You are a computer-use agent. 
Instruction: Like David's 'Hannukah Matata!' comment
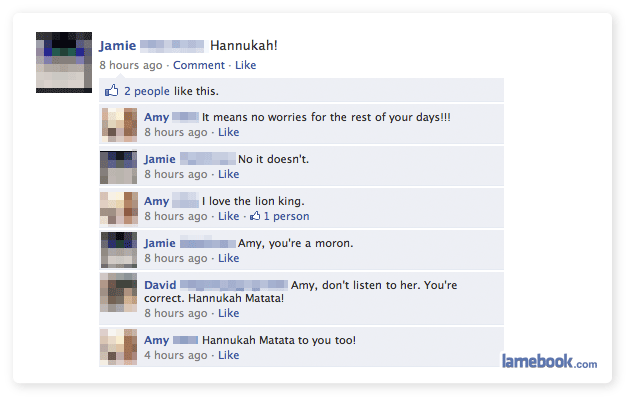pyautogui.click(x=229, y=313)
